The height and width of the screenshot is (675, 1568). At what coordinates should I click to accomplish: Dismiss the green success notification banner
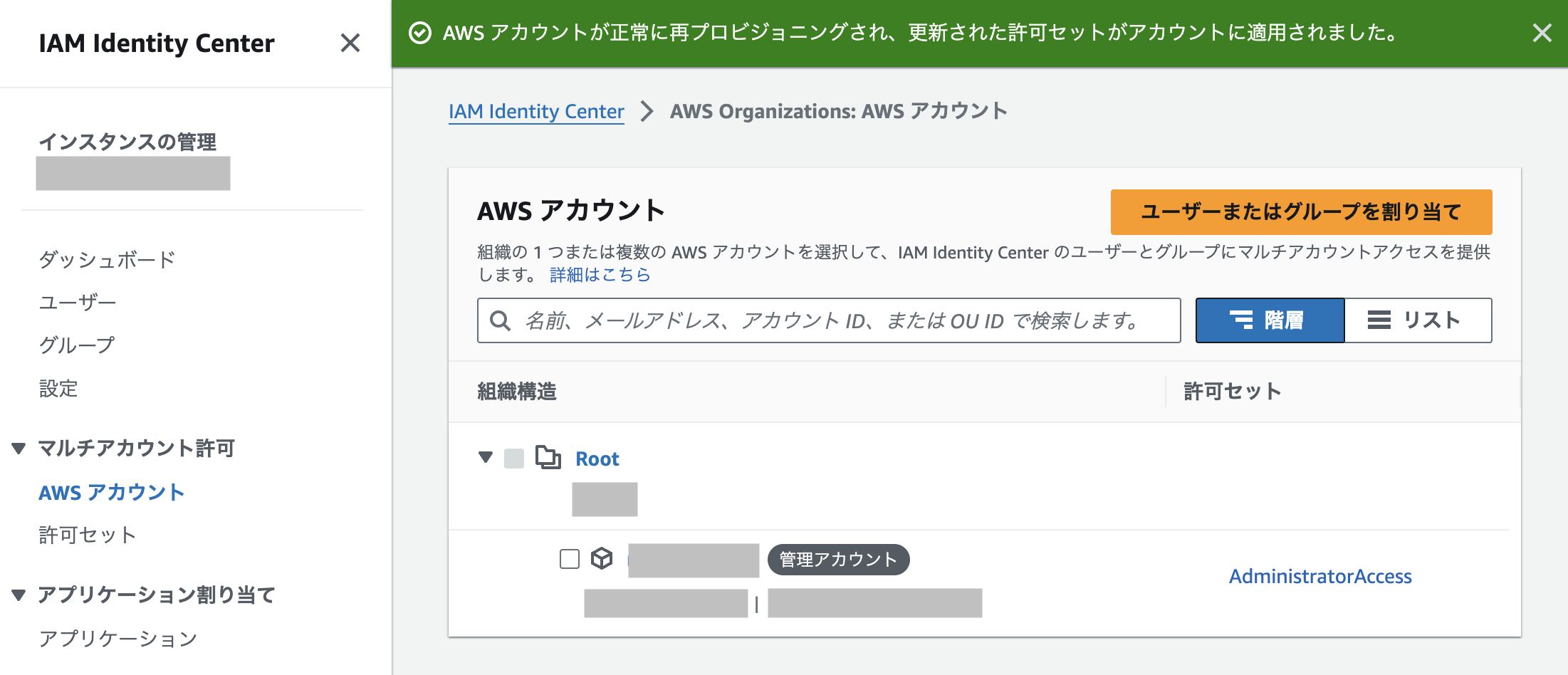pyautogui.click(x=1542, y=33)
